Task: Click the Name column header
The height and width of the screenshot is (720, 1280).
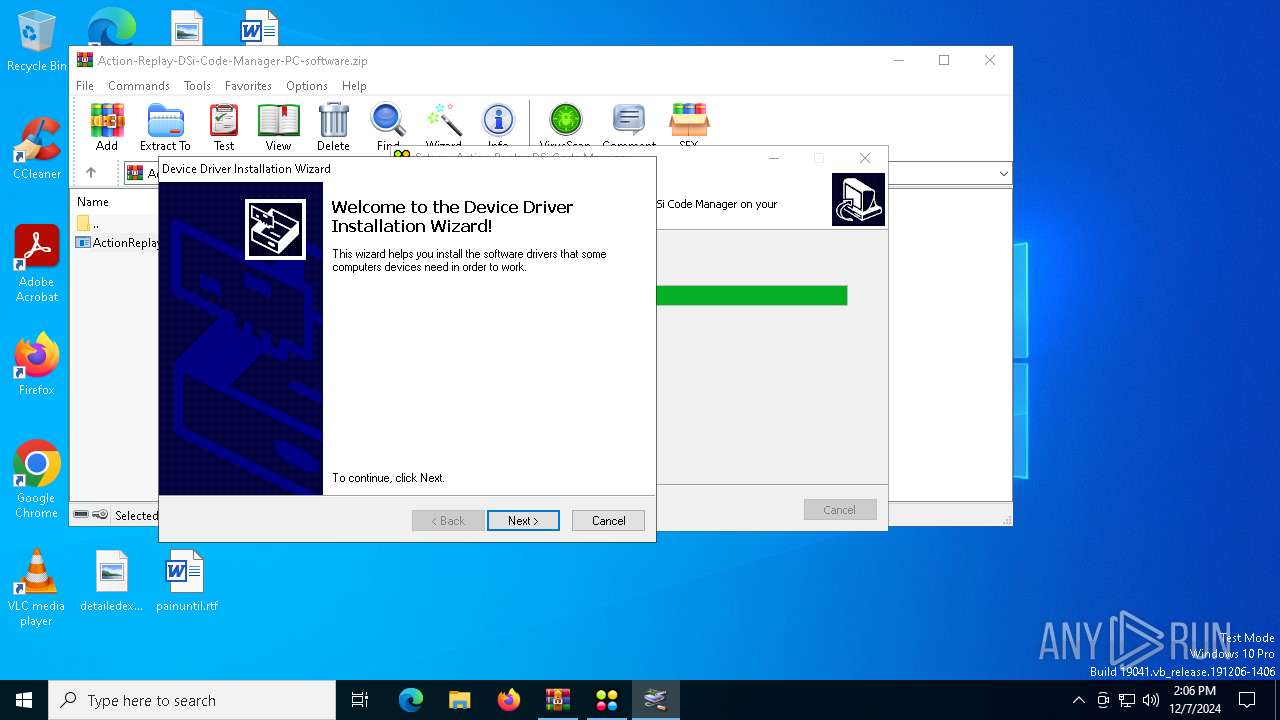Action: pyautogui.click(x=93, y=202)
